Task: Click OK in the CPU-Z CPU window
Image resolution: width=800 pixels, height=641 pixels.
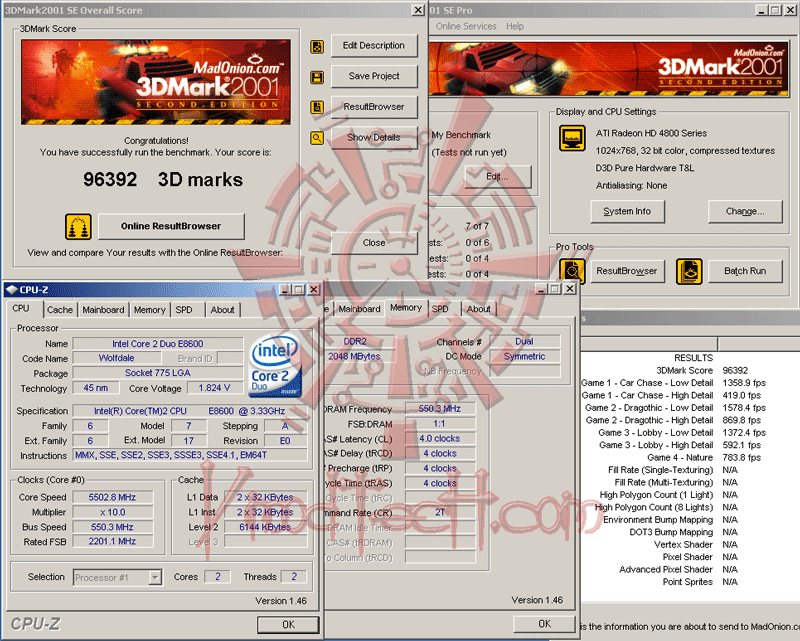Action: [288, 625]
